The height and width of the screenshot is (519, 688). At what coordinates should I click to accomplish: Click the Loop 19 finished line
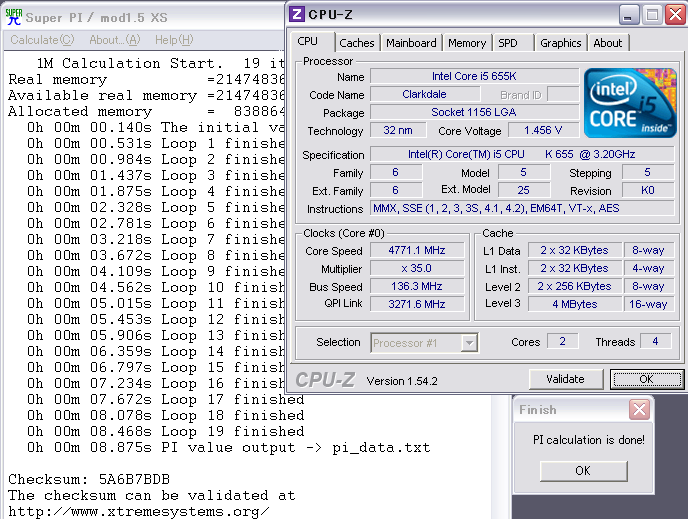[165, 432]
